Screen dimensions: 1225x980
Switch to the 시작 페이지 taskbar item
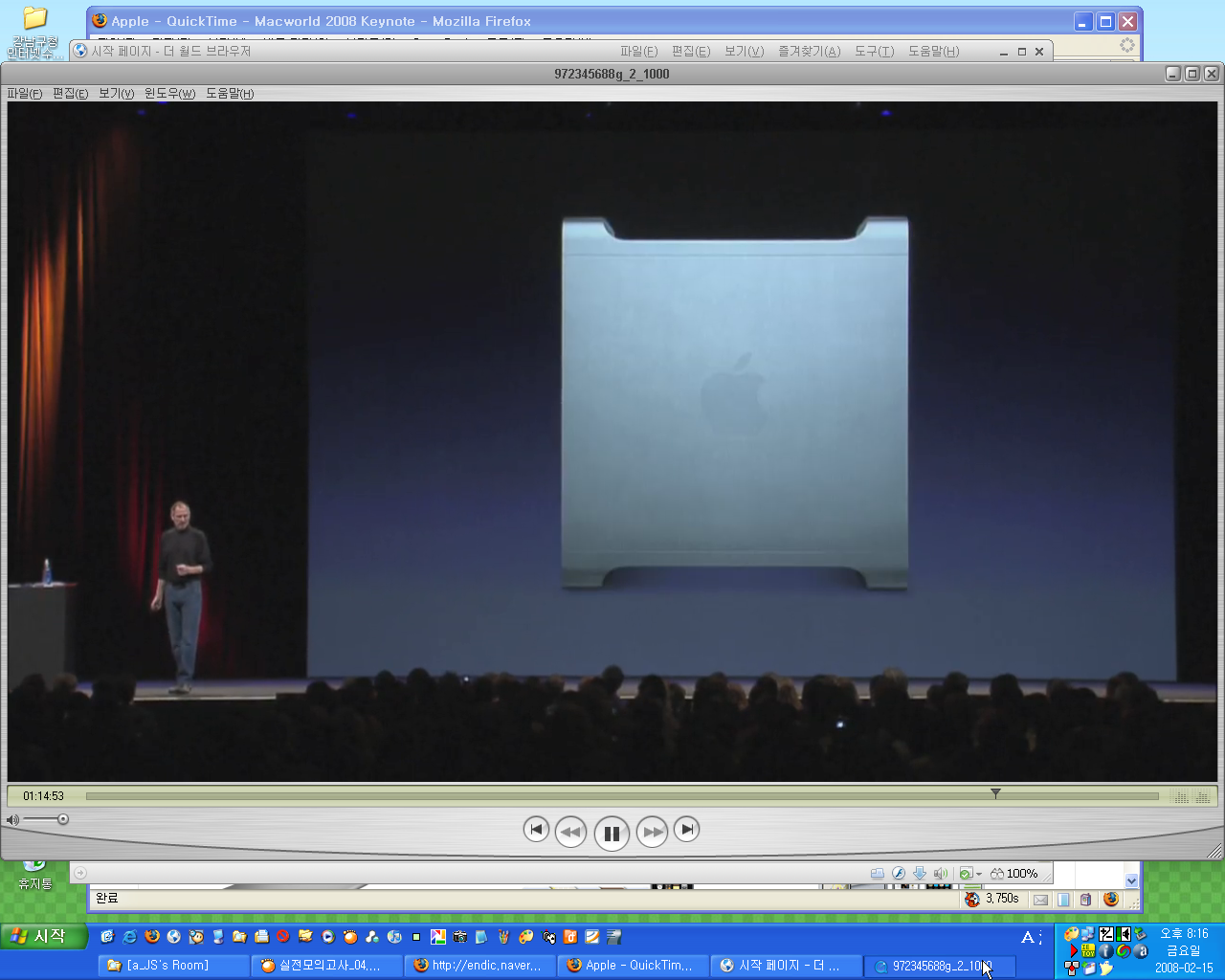tap(786, 966)
